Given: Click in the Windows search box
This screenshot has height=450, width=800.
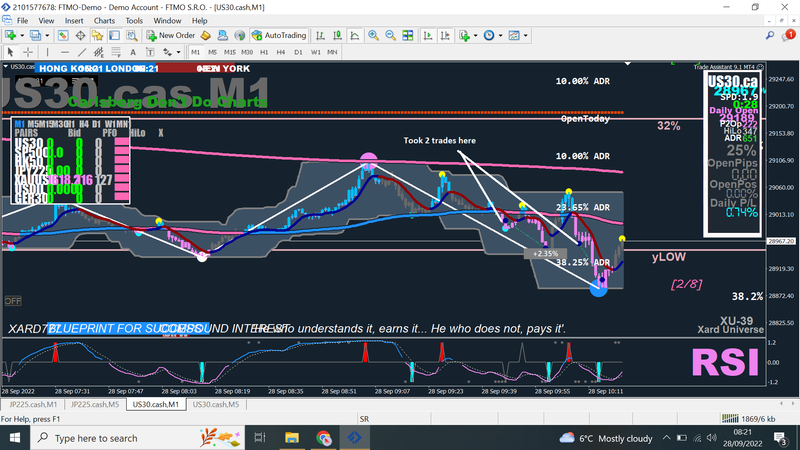Looking at the screenshot, I should 137,438.
